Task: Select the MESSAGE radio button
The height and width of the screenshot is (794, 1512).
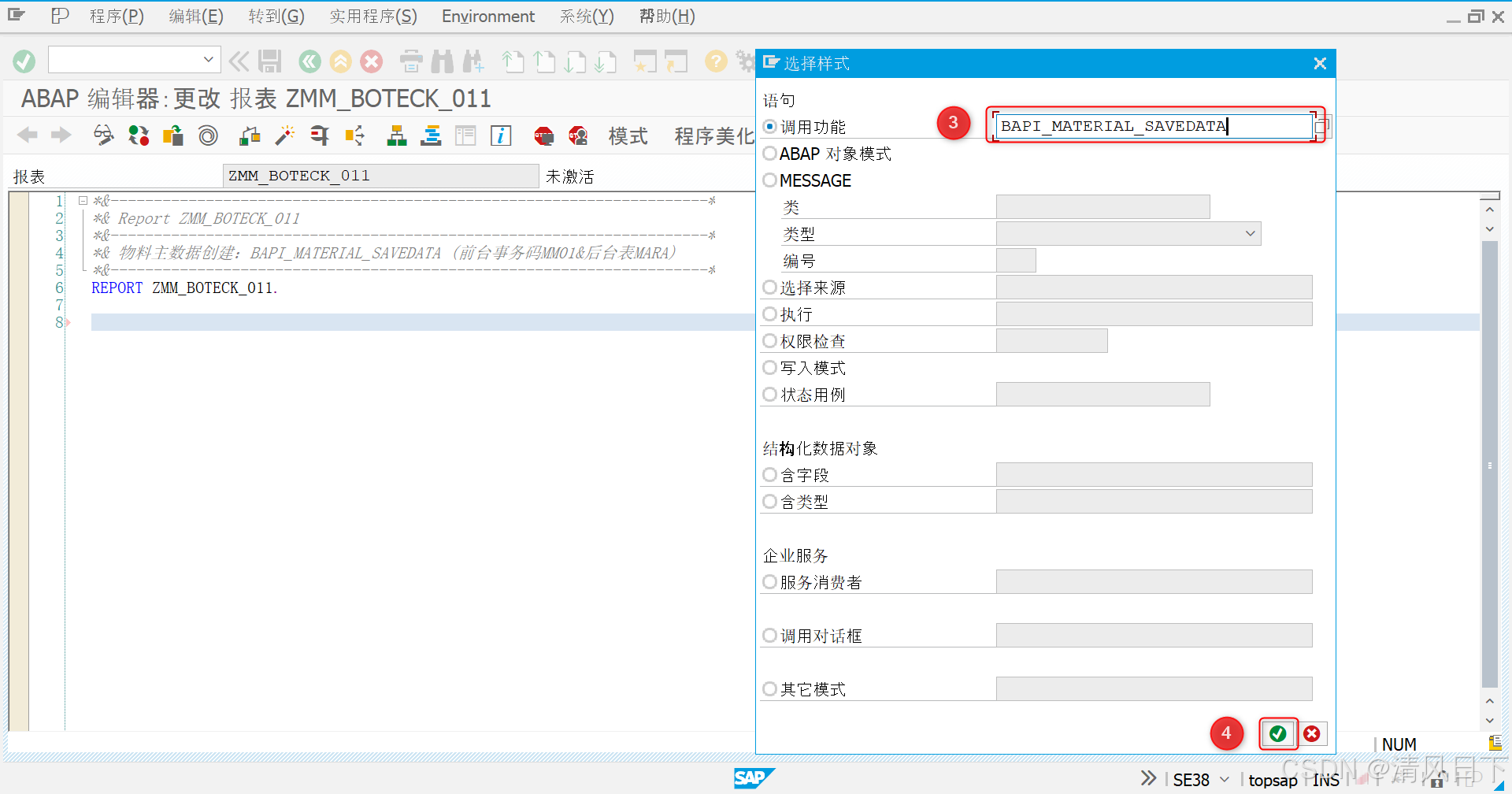Action: click(769, 180)
